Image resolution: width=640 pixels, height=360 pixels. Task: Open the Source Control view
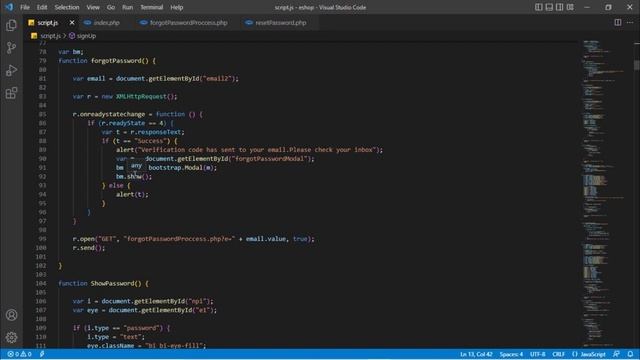[11, 48]
